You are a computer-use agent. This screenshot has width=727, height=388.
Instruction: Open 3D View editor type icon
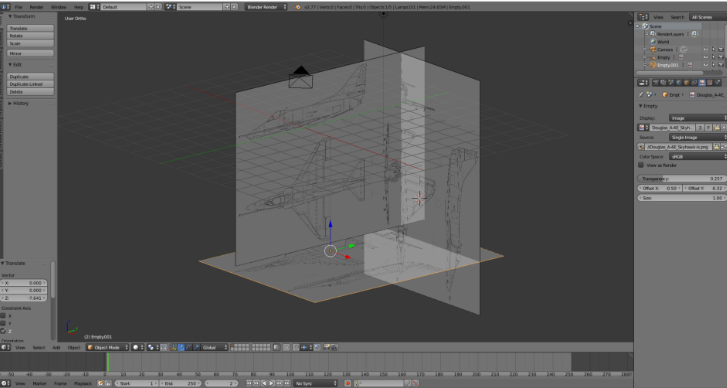tap(5, 347)
